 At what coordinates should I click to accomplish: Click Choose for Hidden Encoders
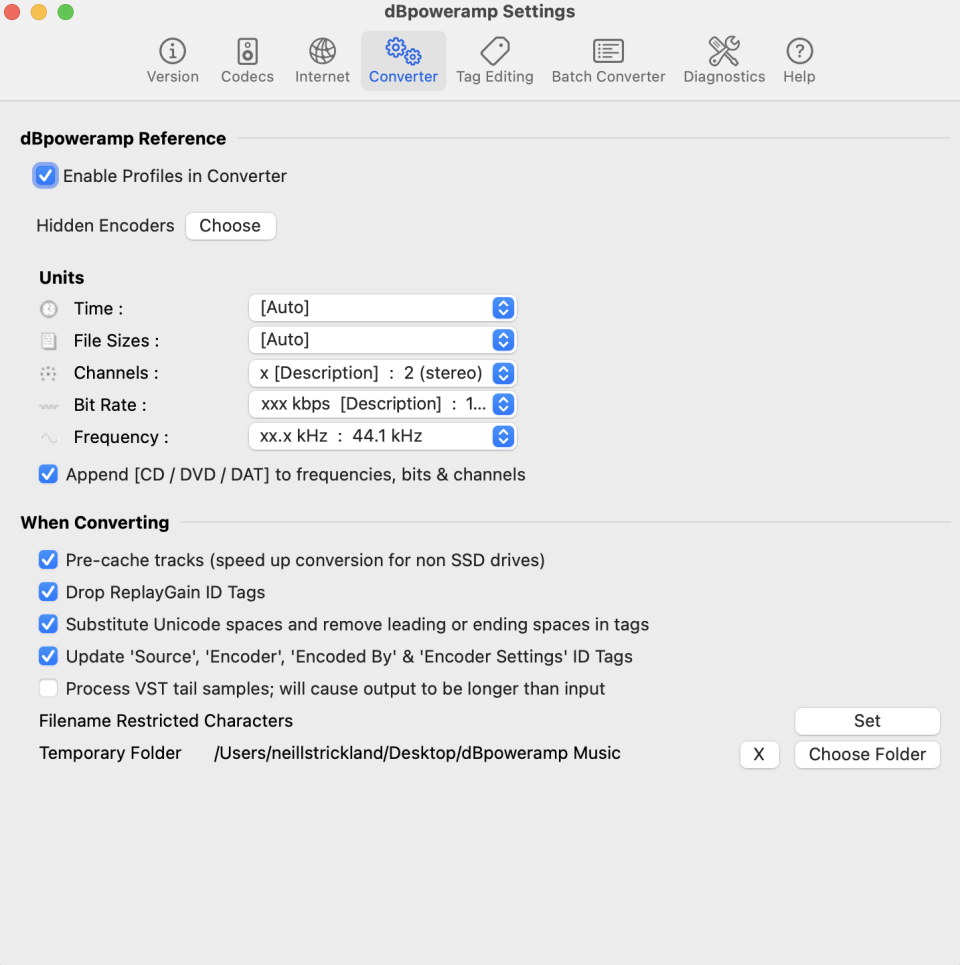coord(230,226)
